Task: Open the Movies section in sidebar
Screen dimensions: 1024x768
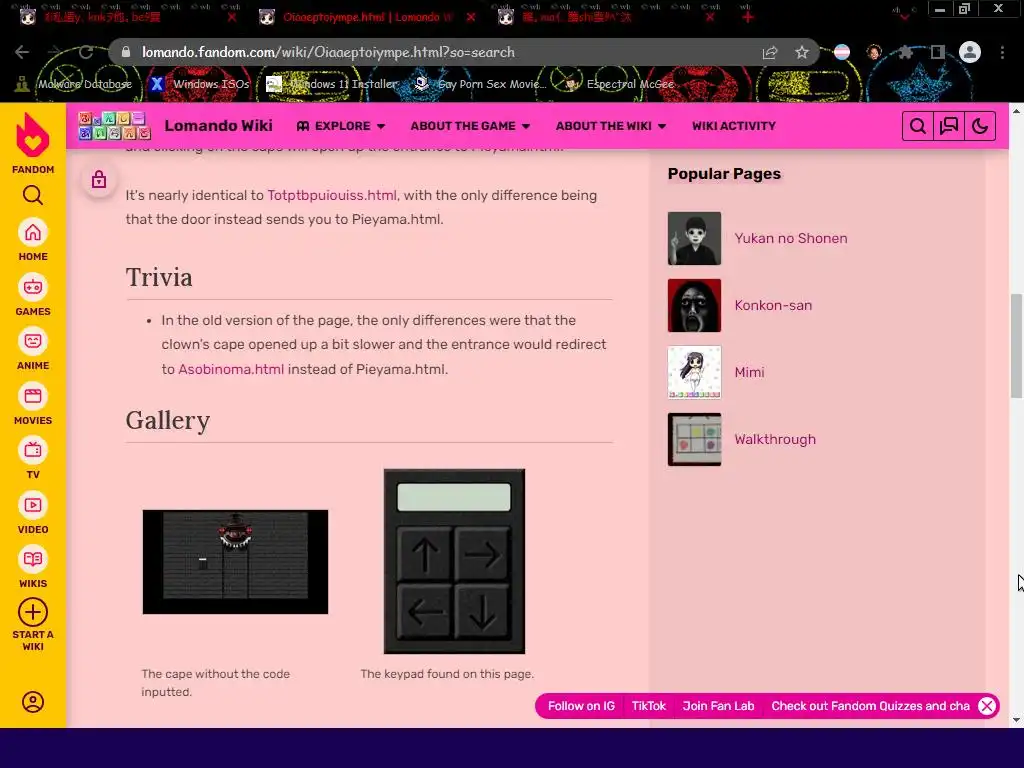Action: [33, 404]
